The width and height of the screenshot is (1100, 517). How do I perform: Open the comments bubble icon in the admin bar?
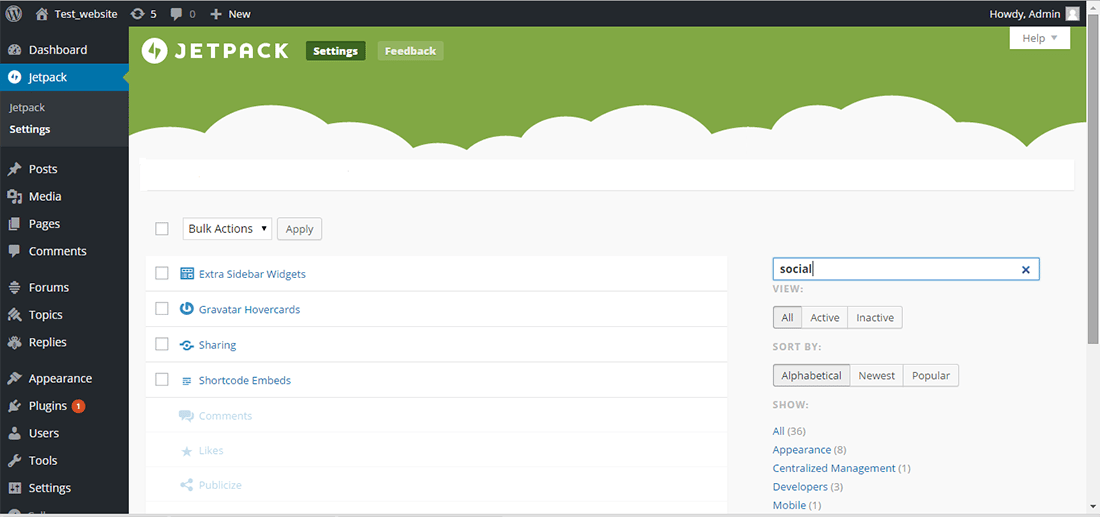click(x=177, y=14)
